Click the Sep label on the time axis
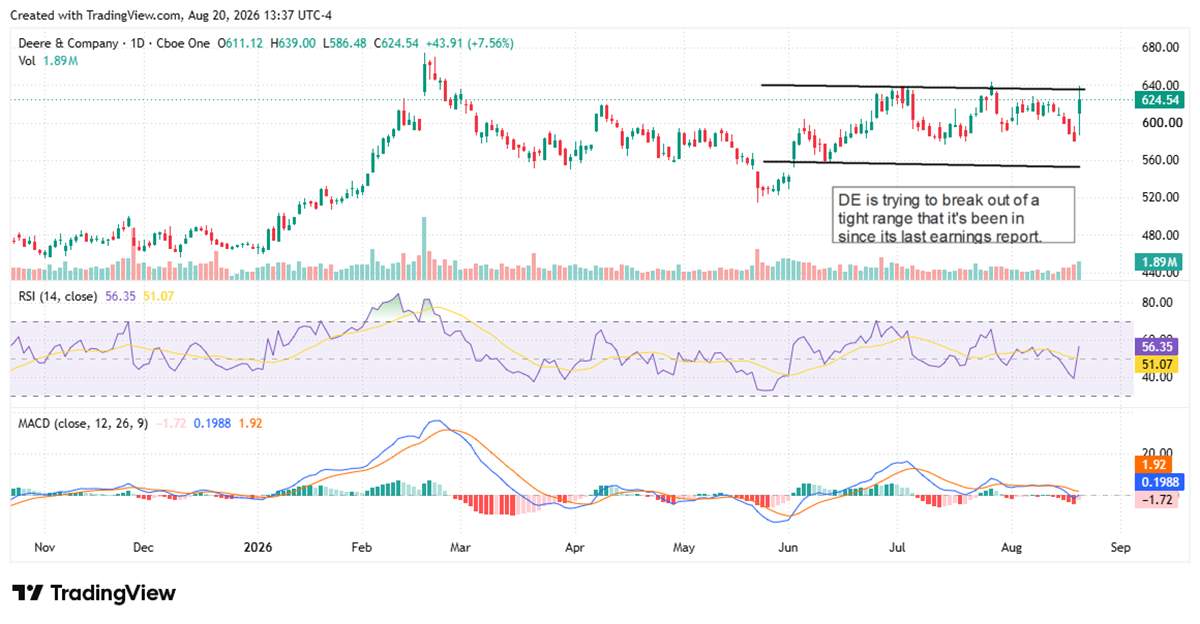This screenshot has width=1200, height=624. click(x=1122, y=548)
